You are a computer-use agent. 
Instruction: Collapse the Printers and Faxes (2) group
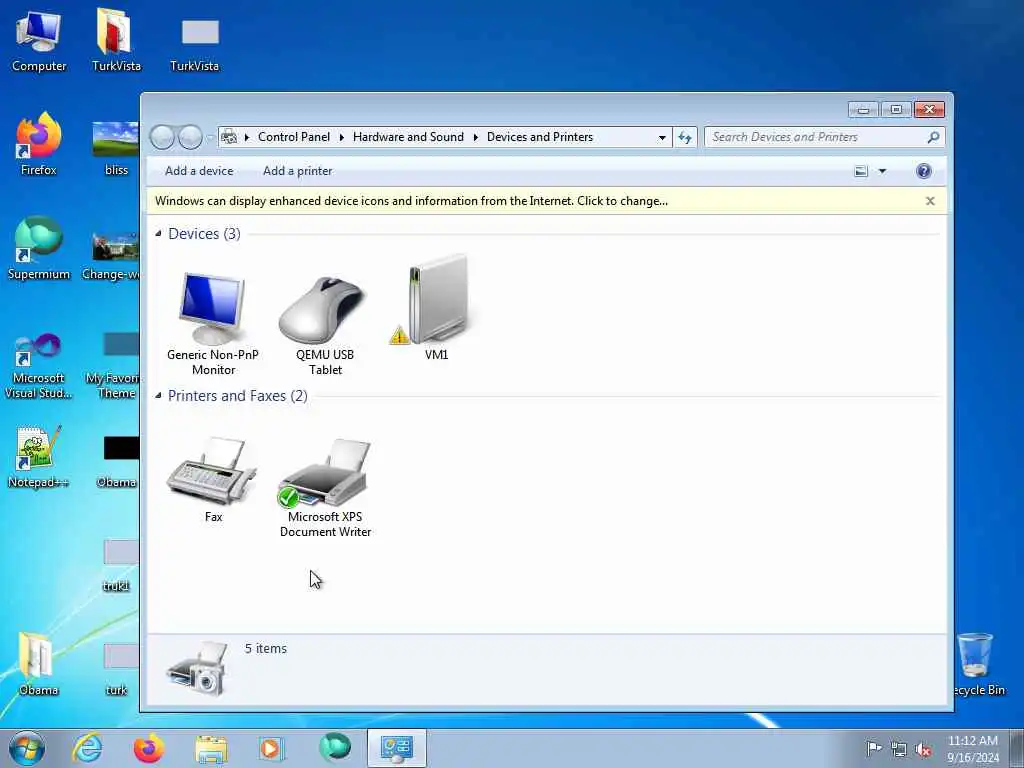158,395
